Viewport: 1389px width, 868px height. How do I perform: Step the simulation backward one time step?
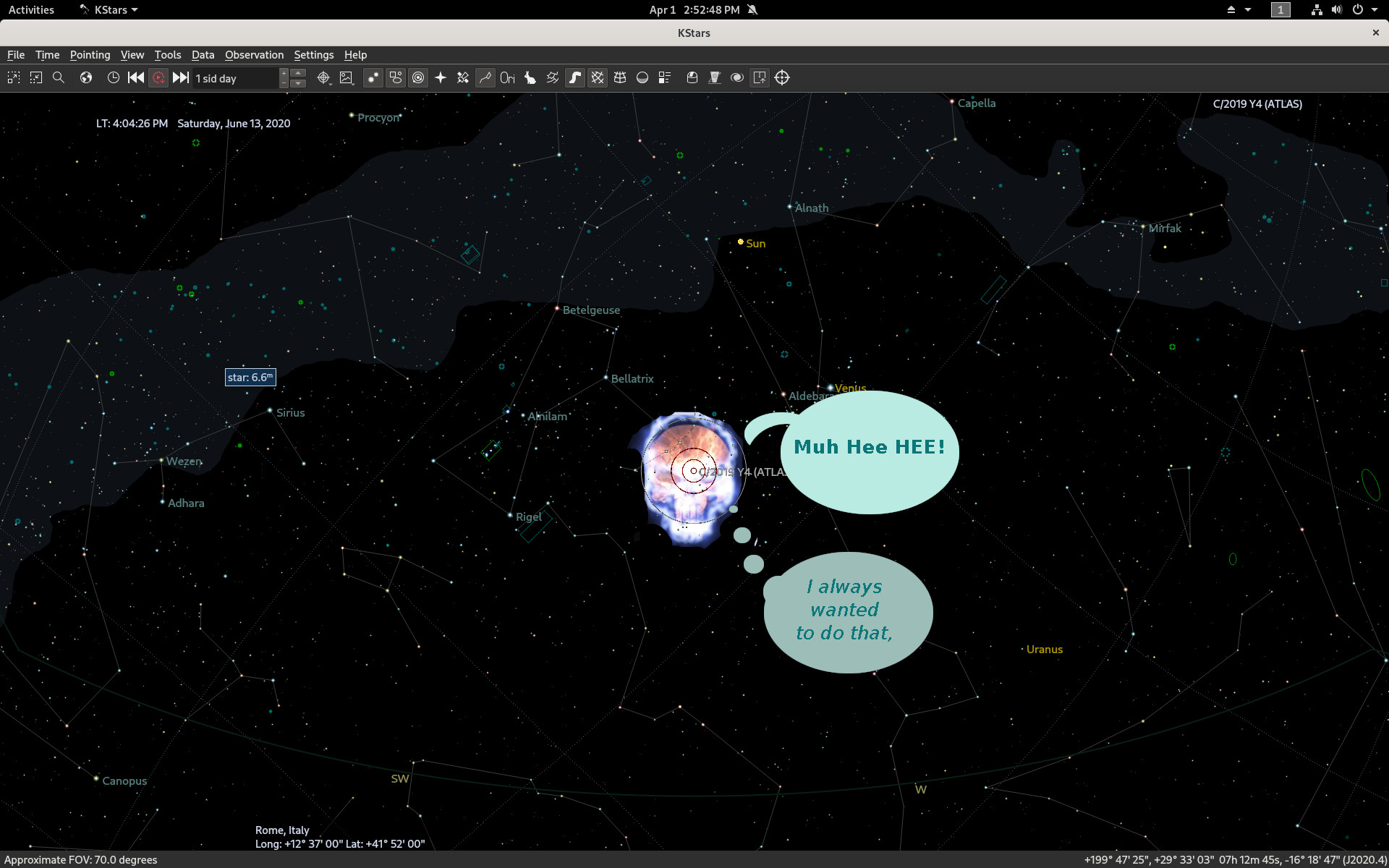point(136,77)
